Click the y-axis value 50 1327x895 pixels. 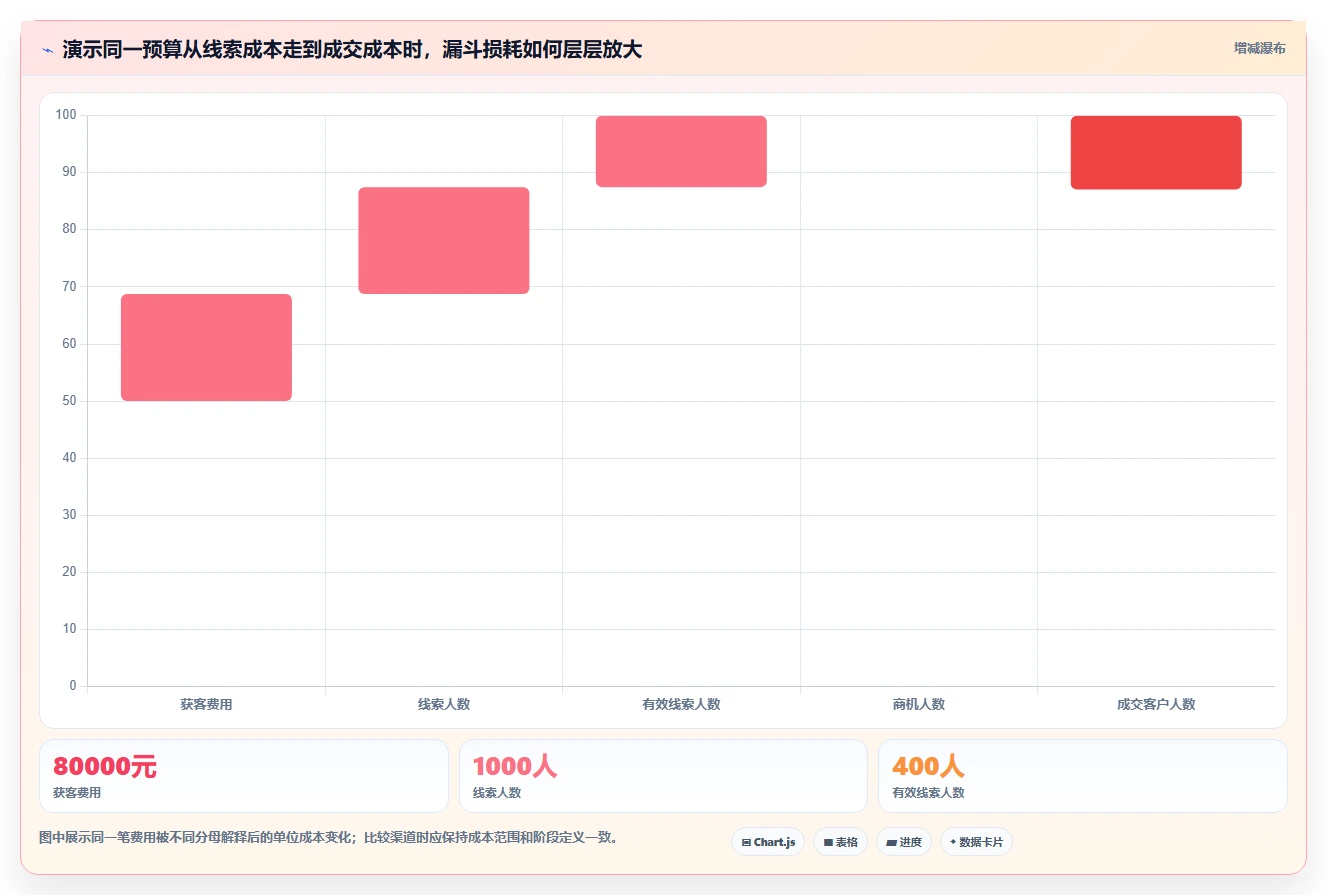tap(70, 401)
